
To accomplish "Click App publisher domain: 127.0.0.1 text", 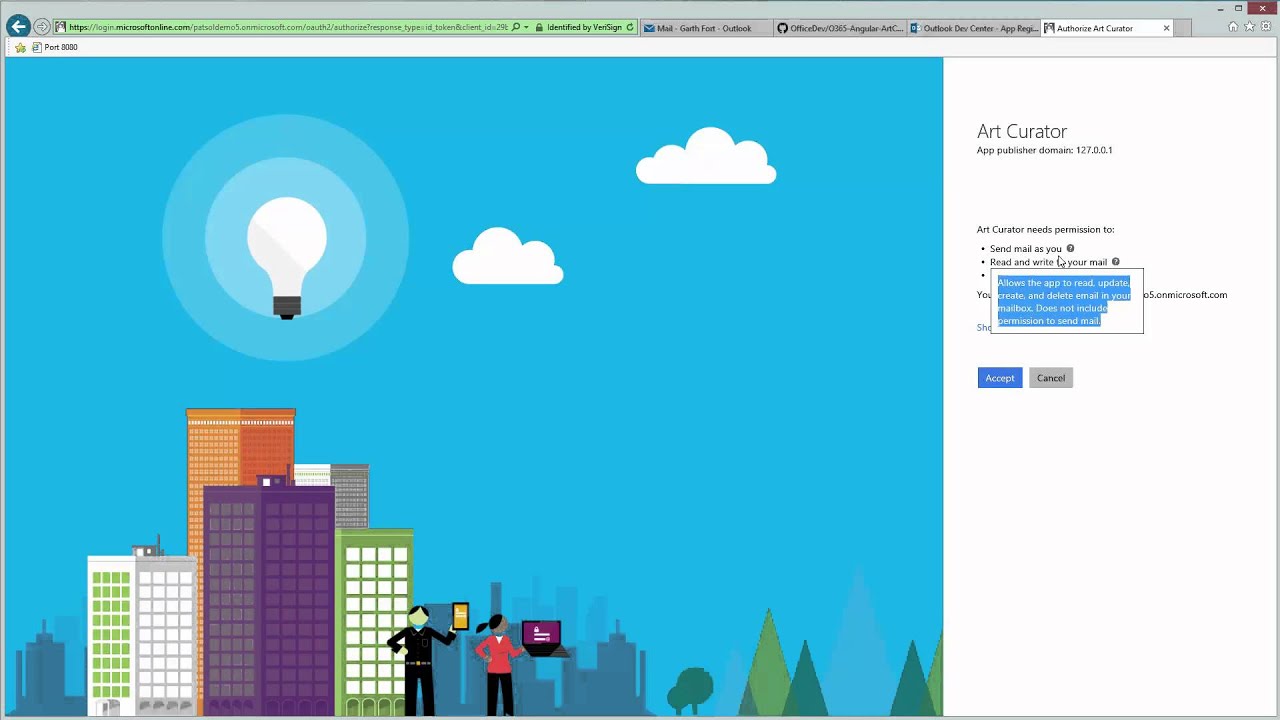I will coord(1044,150).
